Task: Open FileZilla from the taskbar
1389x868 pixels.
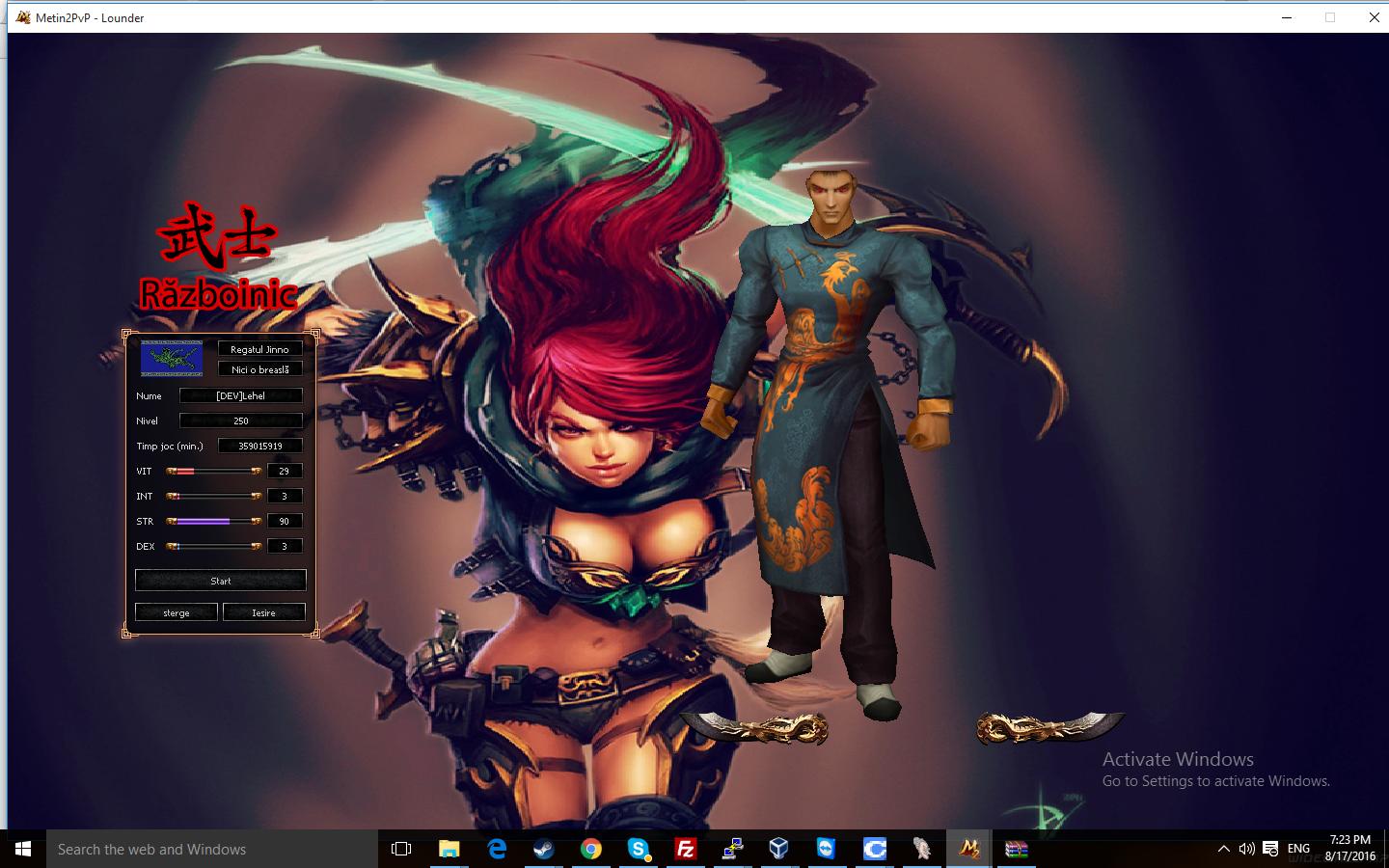Action: tap(686, 849)
